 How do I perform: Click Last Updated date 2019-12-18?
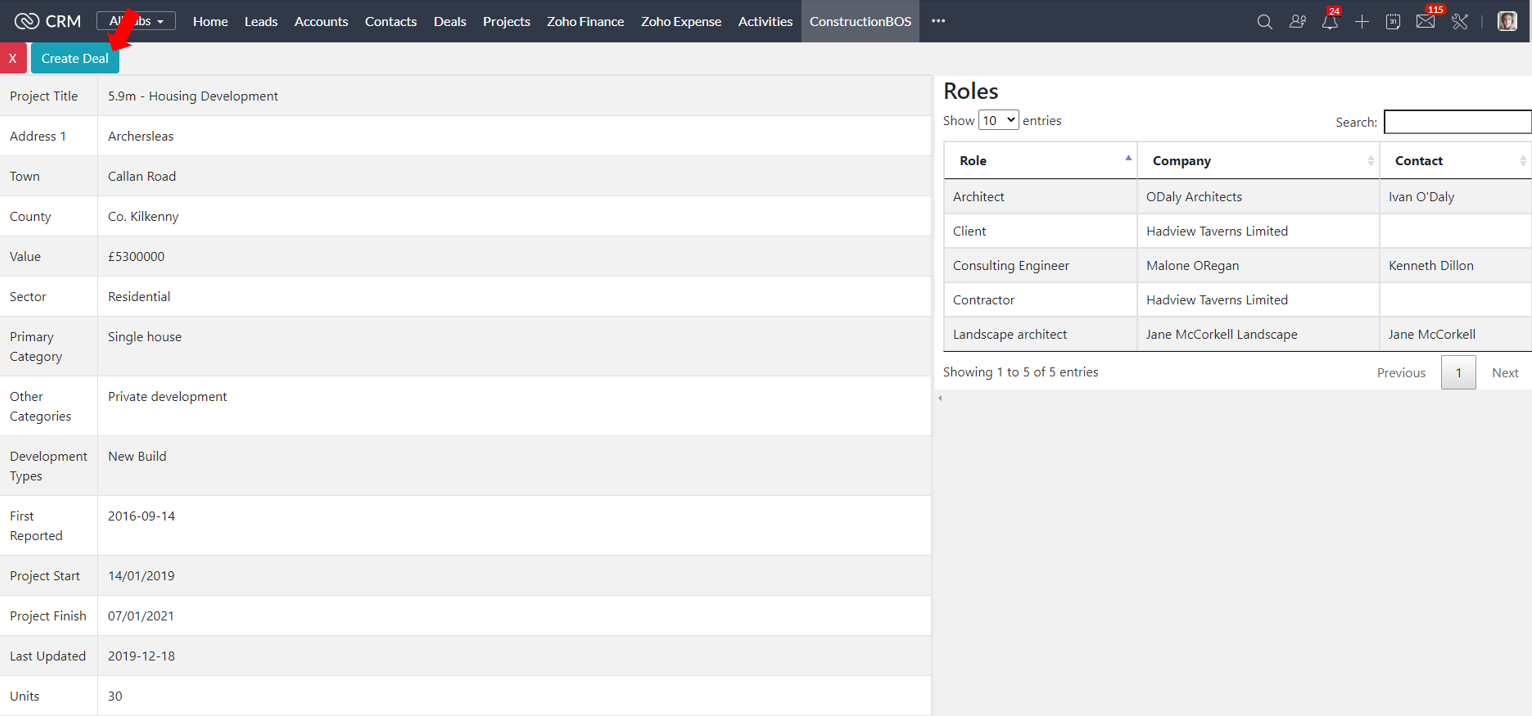(141, 656)
